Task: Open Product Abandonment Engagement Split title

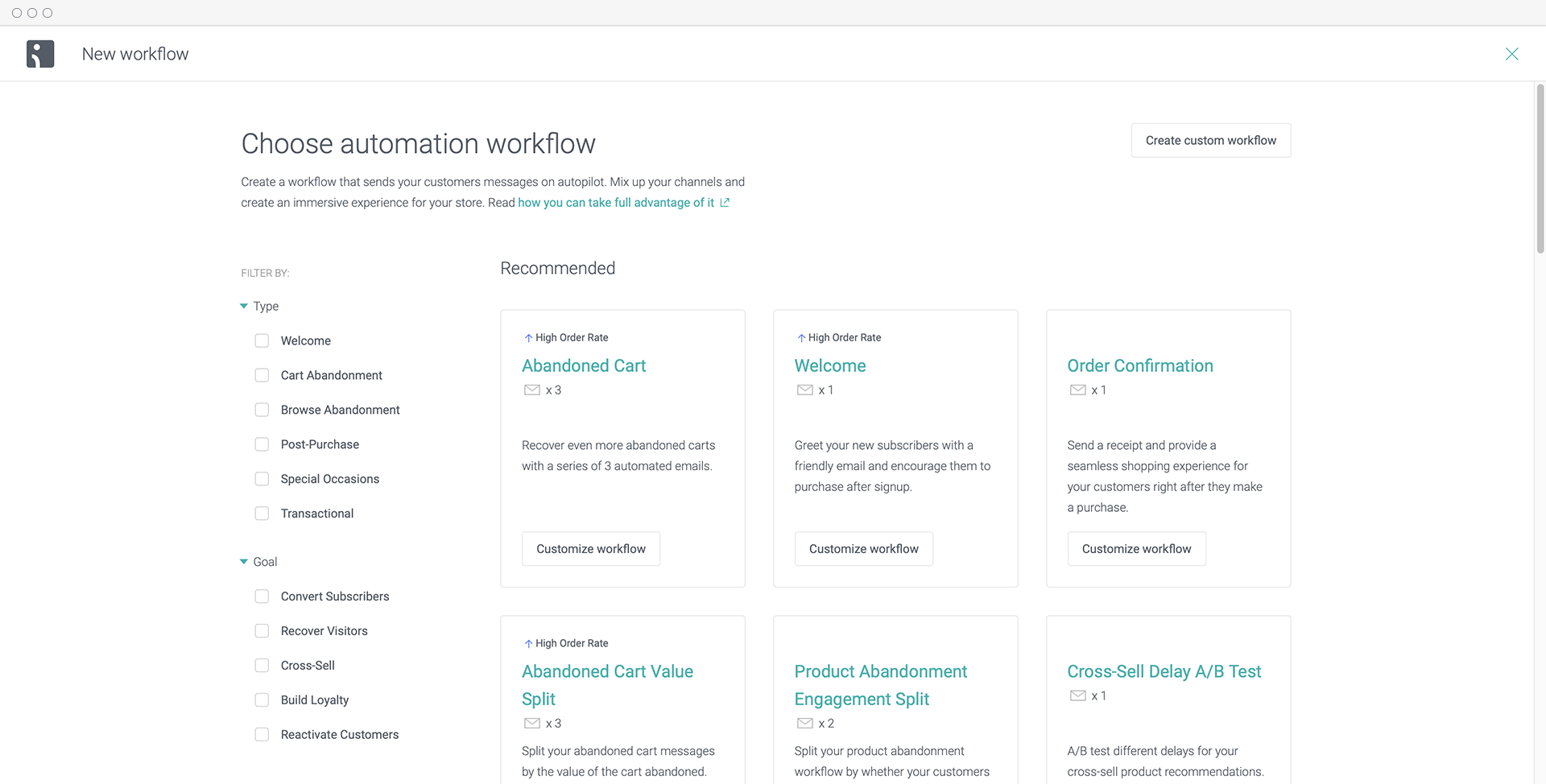Action: (881, 685)
